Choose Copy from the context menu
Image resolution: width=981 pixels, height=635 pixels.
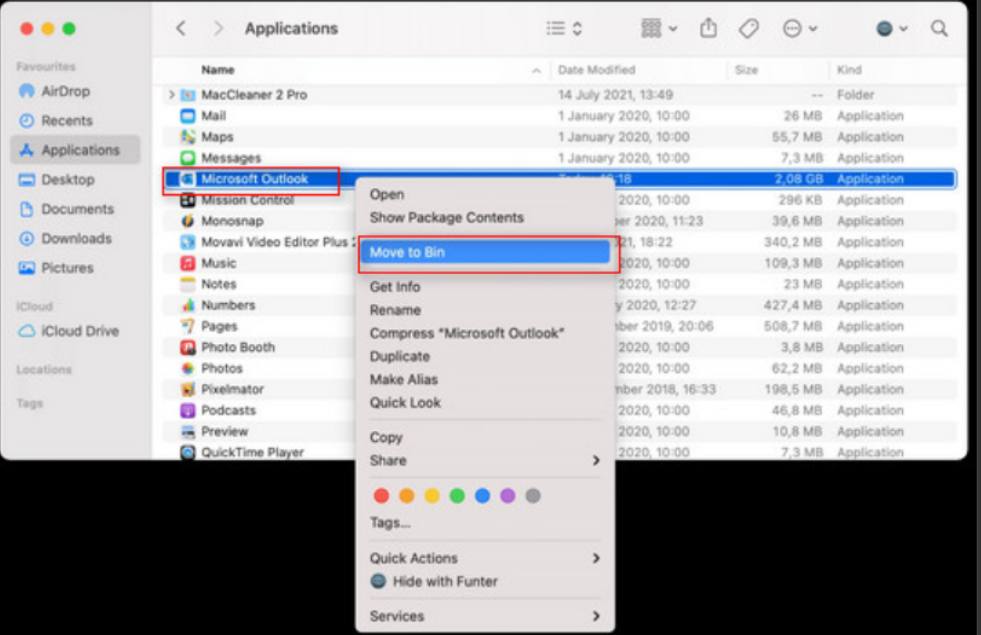[485, 437]
